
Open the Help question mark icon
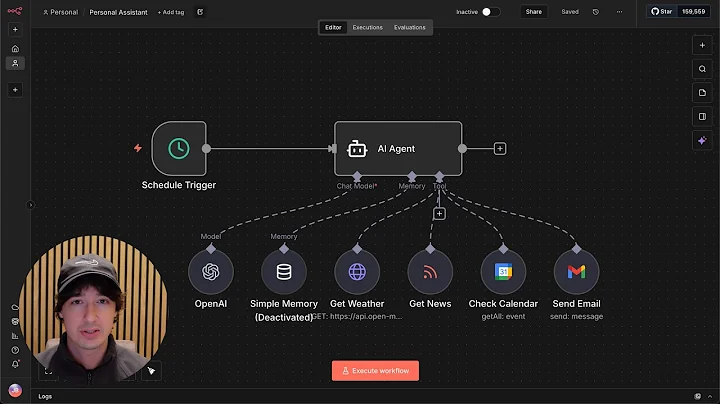(x=15, y=350)
